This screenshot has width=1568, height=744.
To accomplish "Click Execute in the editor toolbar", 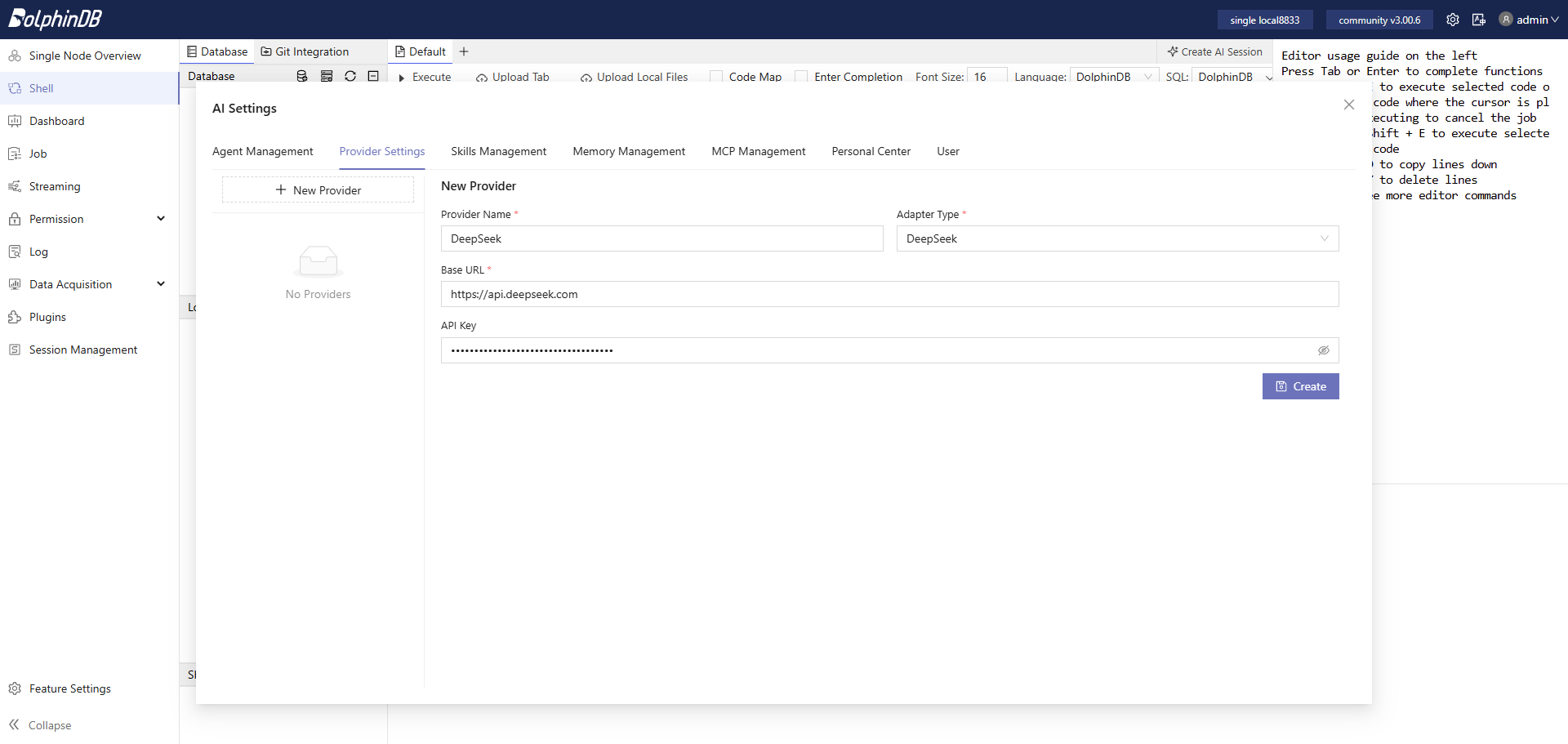I will point(425,77).
